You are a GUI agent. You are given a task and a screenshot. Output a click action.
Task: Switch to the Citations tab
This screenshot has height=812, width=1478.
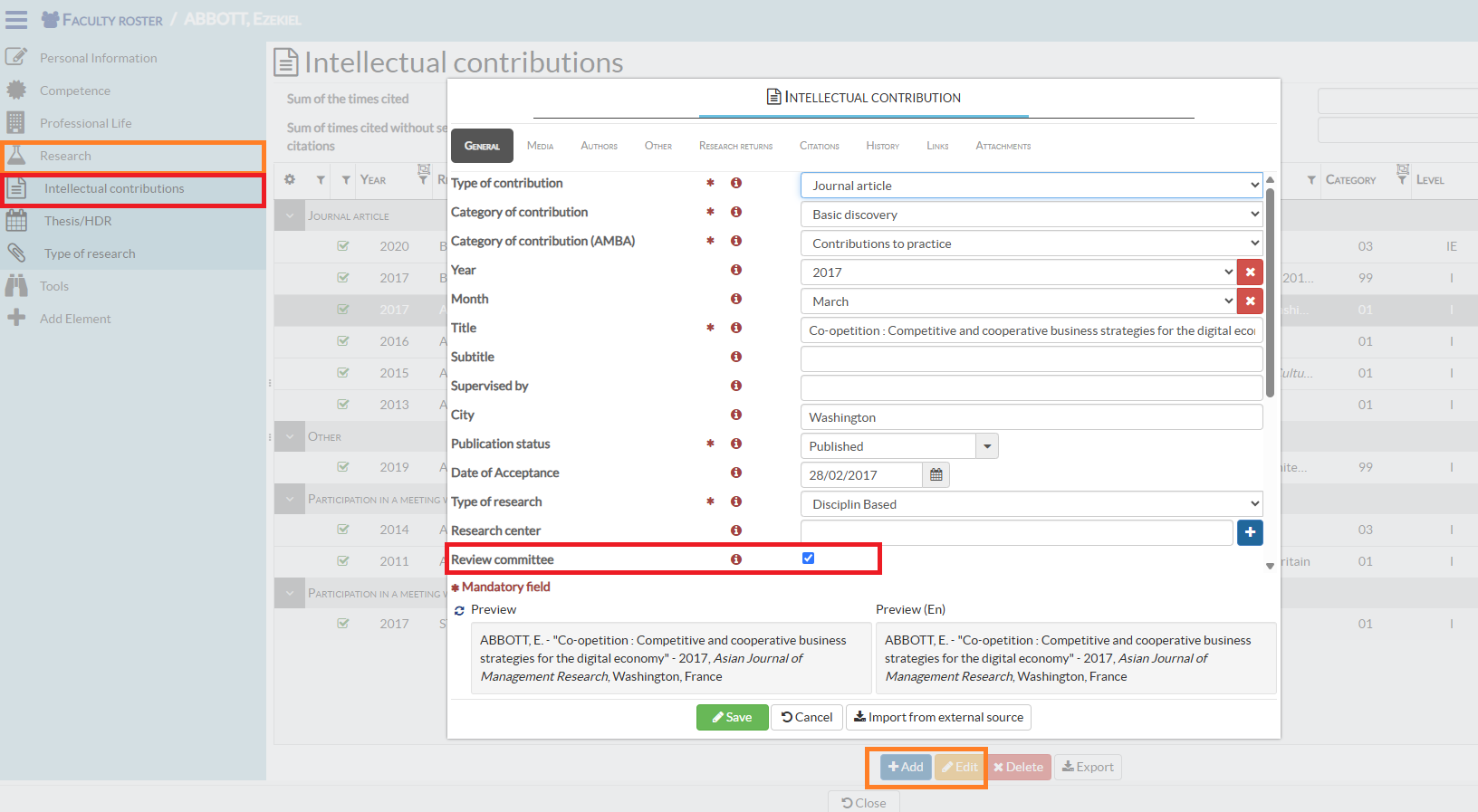pyautogui.click(x=819, y=146)
